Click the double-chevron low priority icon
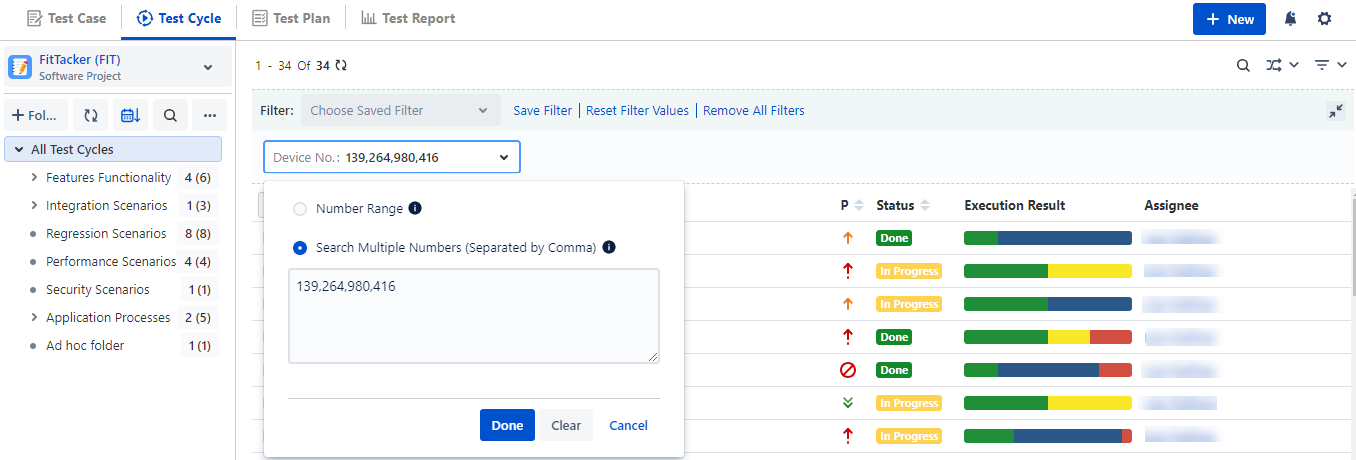 click(848, 403)
